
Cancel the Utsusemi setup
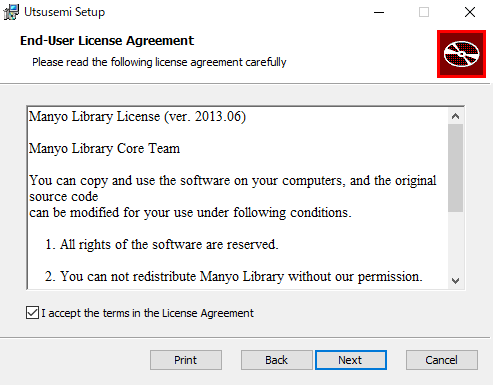point(442,360)
